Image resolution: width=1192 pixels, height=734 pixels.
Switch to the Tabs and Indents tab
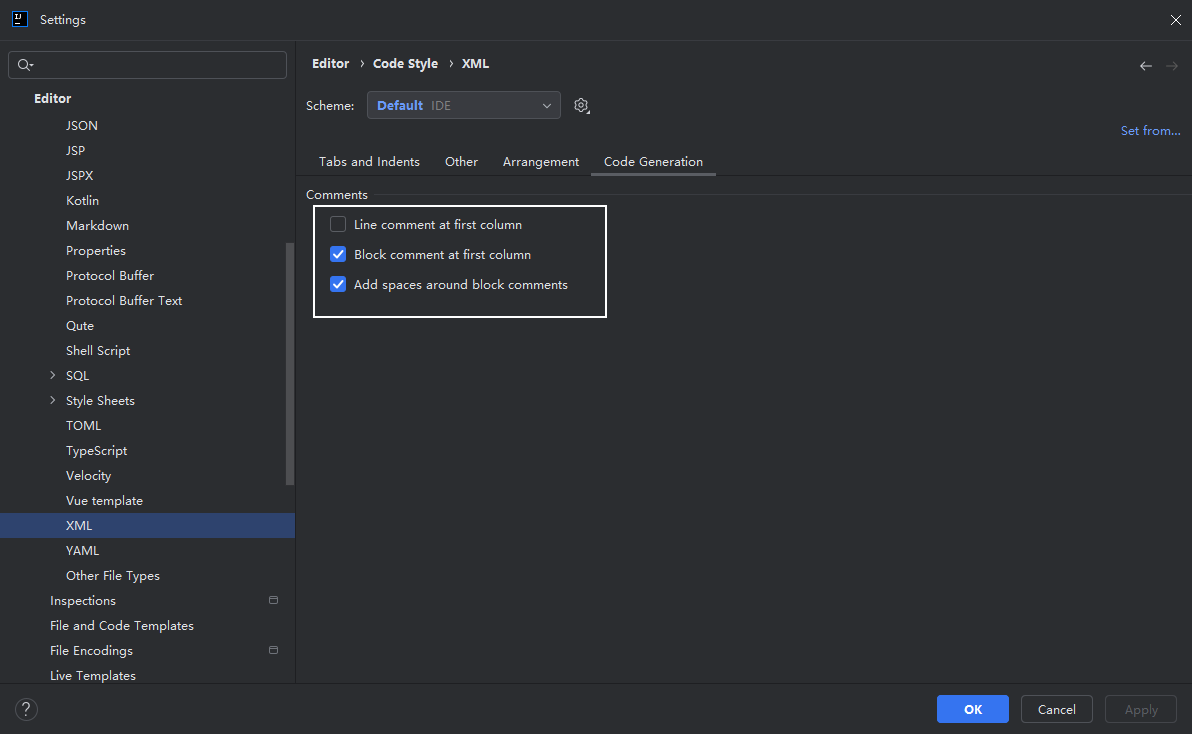pyautogui.click(x=369, y=162)
